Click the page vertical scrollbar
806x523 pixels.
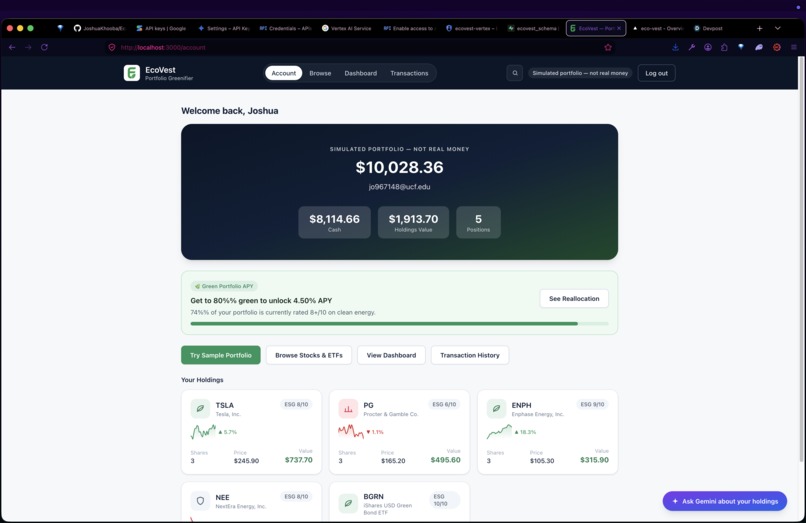pos(800,257)
